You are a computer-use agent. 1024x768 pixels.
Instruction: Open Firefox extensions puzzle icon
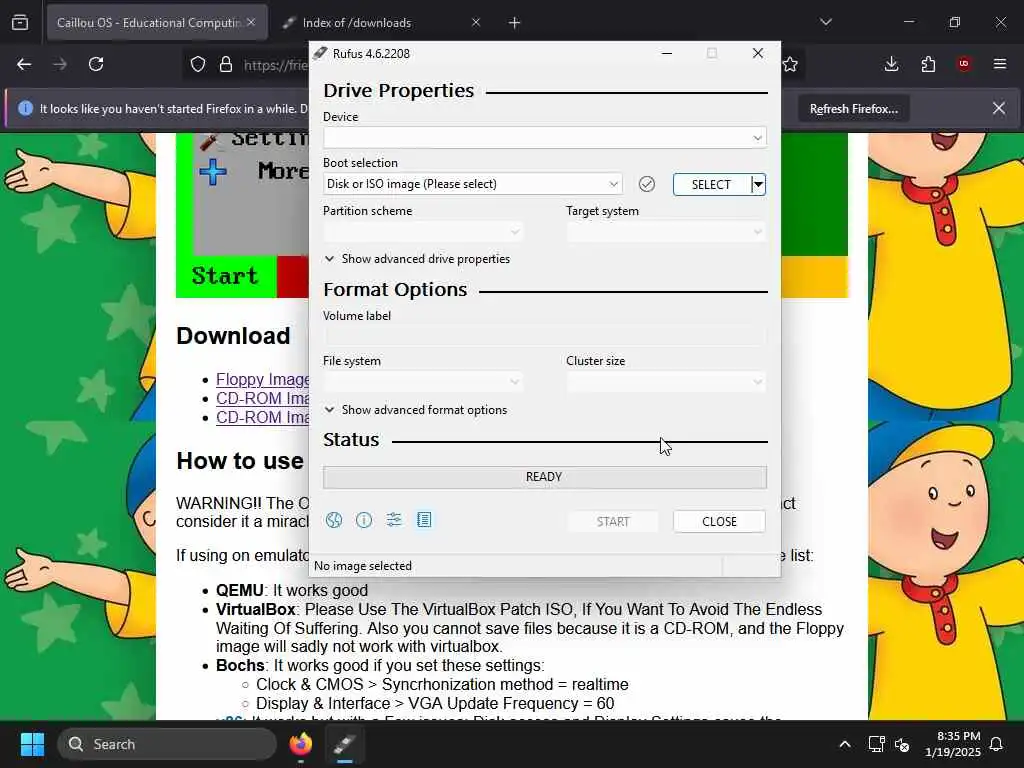click(x=928, y=64)
